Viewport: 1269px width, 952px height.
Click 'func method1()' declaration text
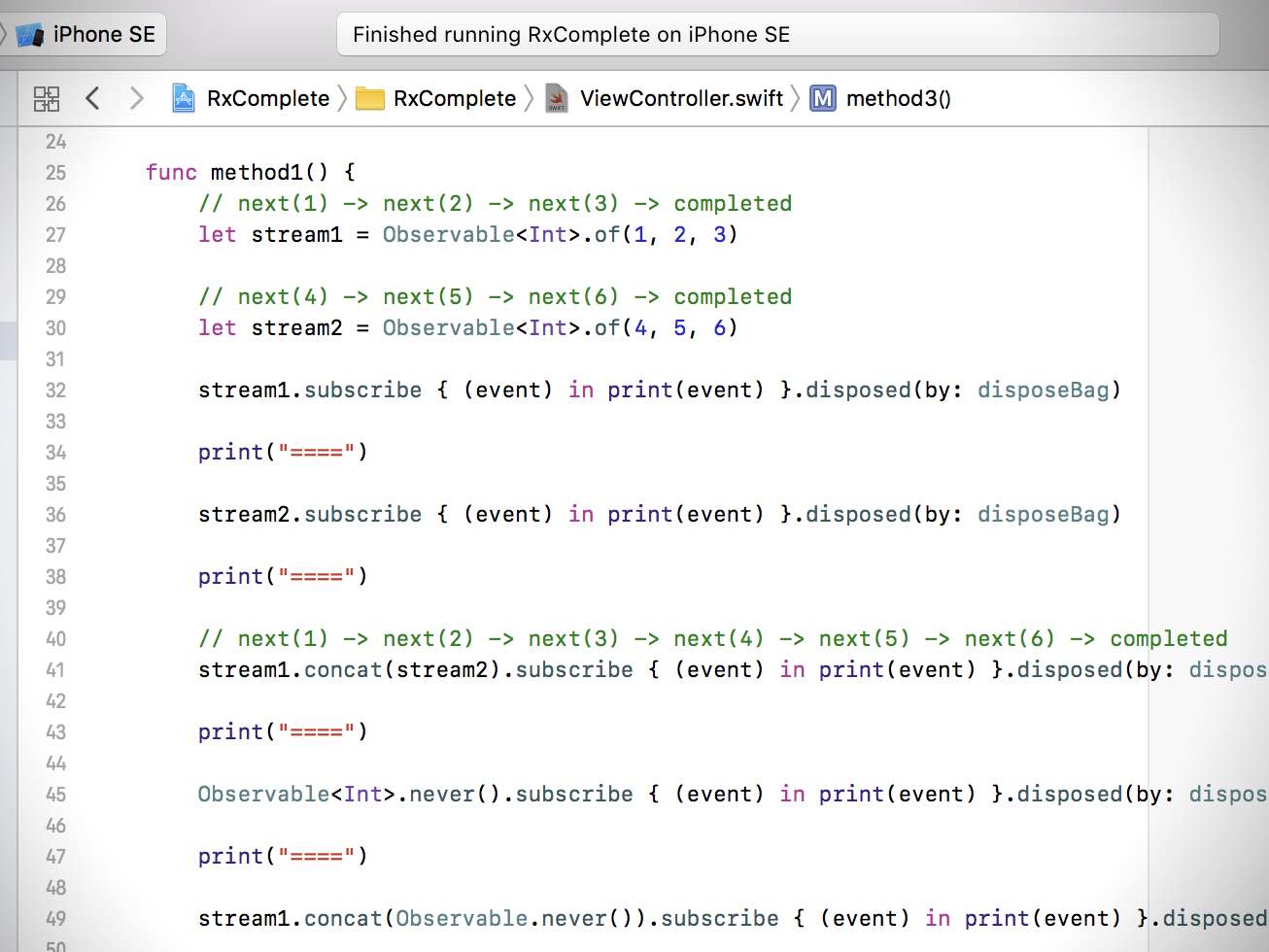(x=251, y=173)
